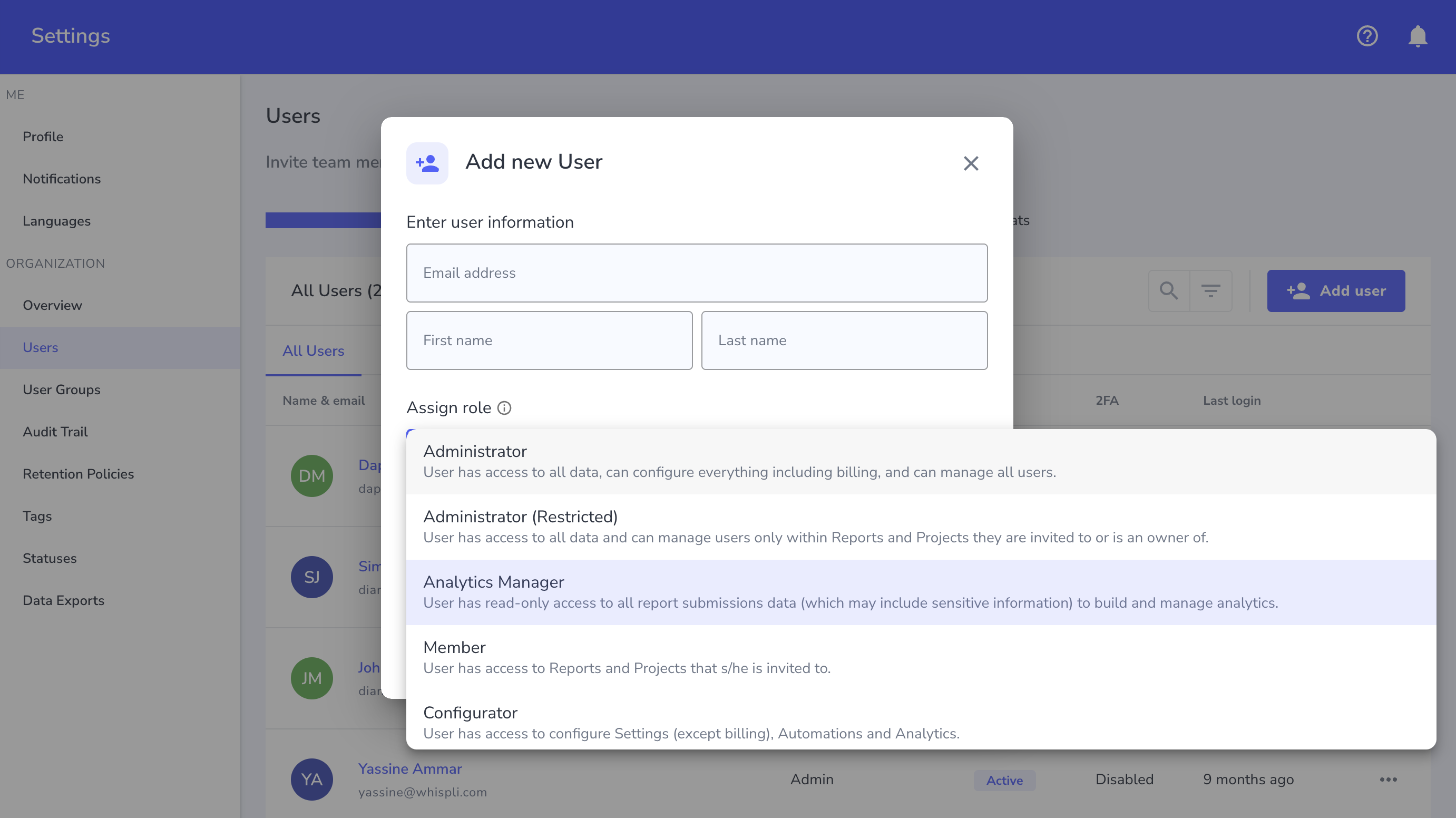Open the help icon in the top bar
The width and height of the screenshot is (1456, 818).
pos(1367,36)
